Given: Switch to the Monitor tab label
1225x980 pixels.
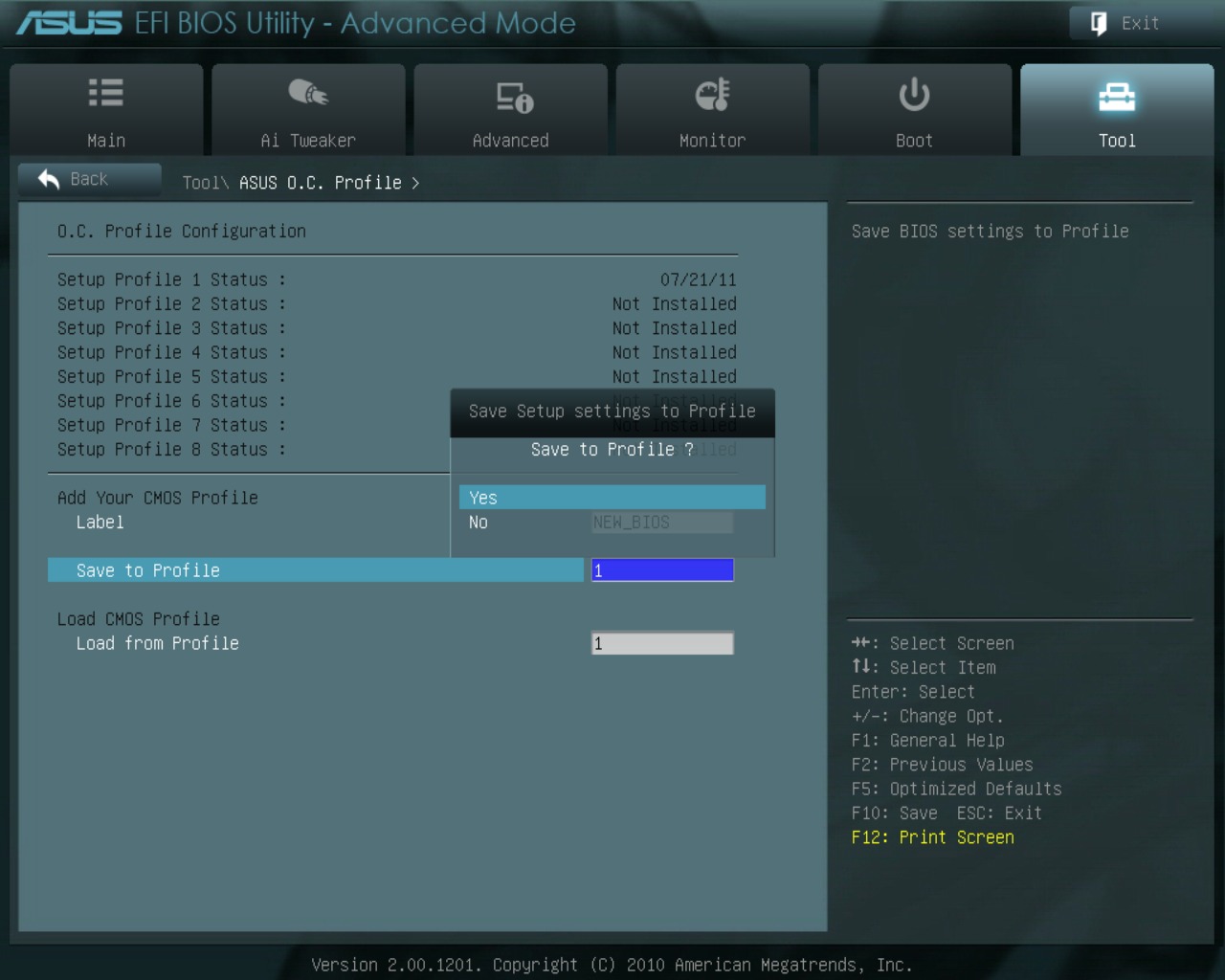Looking at the screenshot, I should click(712, 141).
